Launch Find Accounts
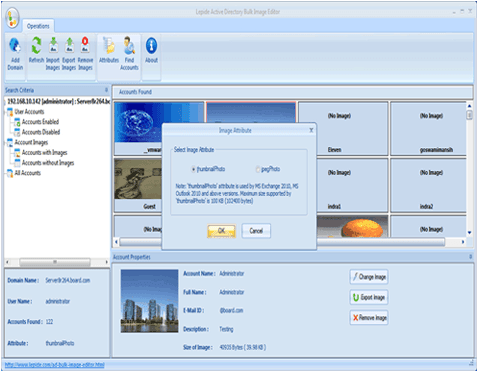Viewport: 478px width, 372px height. (x=129, y=53)
